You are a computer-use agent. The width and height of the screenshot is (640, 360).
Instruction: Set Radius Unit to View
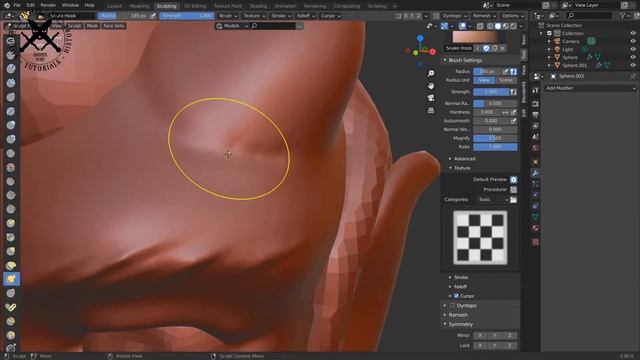pyautogui.click(x=484, y=80)
